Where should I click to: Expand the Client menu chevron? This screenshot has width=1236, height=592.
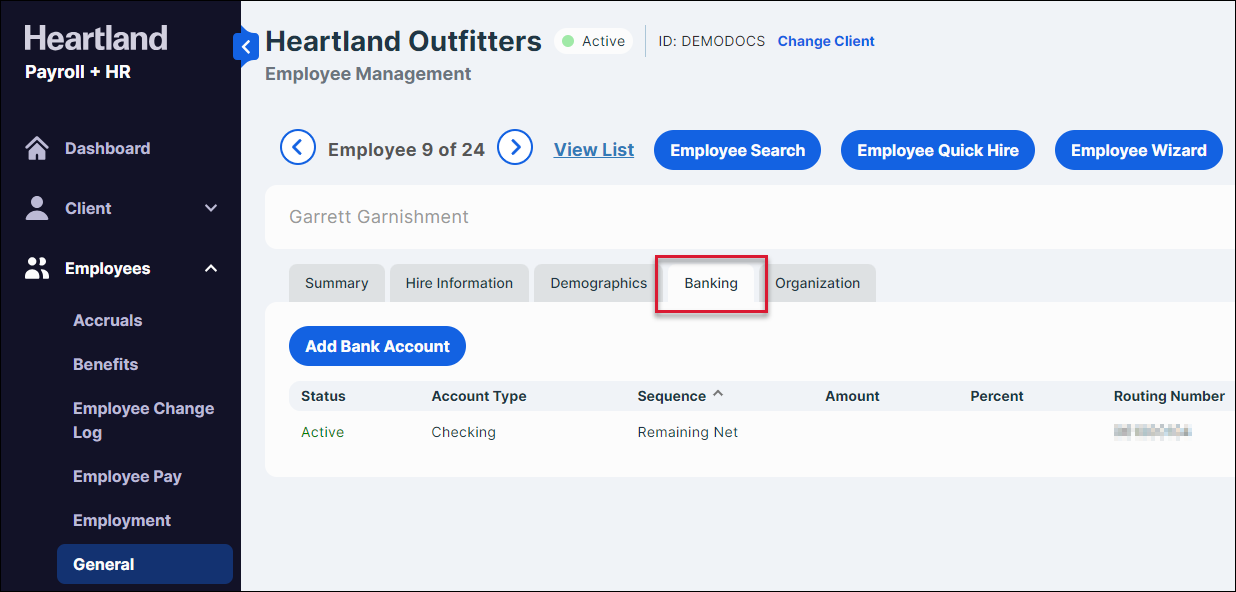211,208
